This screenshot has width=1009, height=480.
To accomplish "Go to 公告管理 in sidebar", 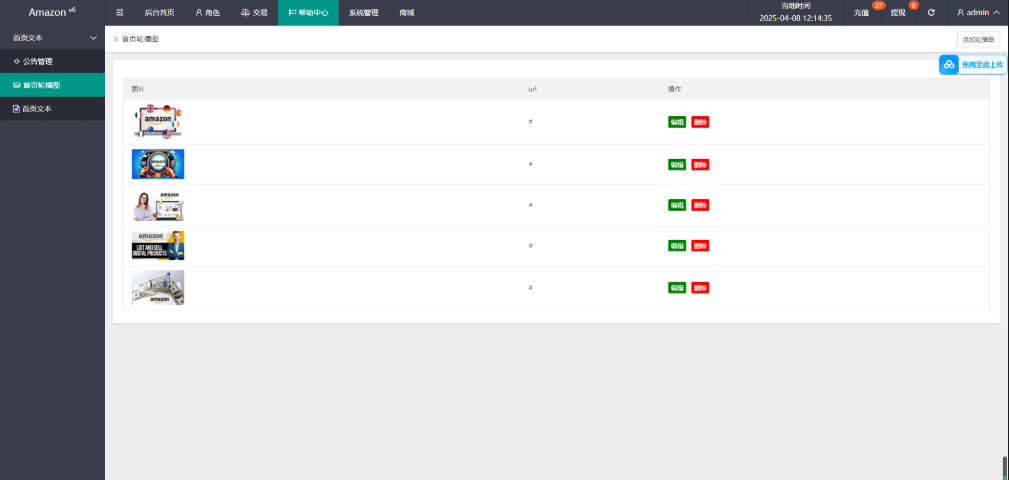I will [x=52, y=62].
